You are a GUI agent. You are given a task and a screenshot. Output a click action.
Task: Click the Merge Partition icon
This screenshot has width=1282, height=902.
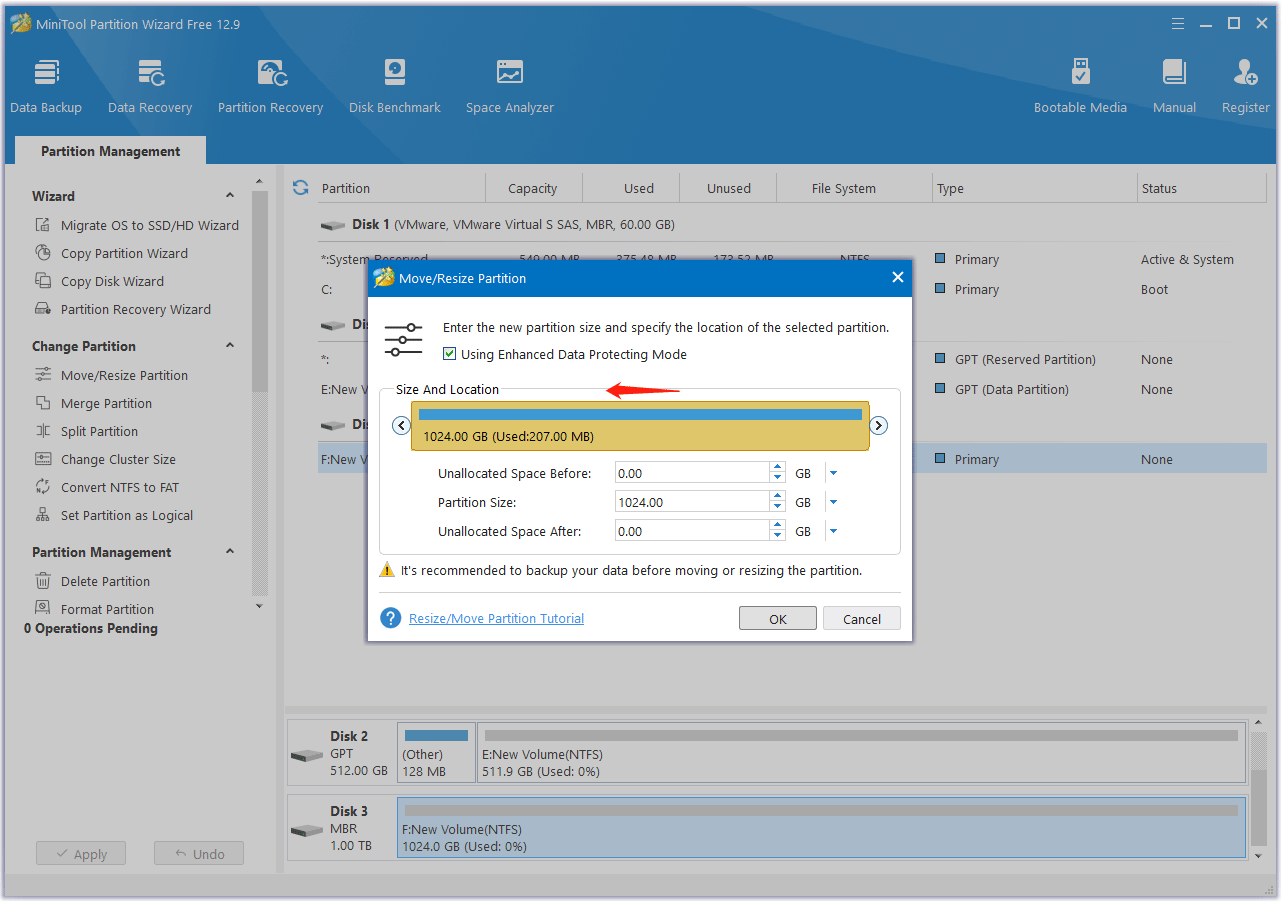[x=43, y=403]
